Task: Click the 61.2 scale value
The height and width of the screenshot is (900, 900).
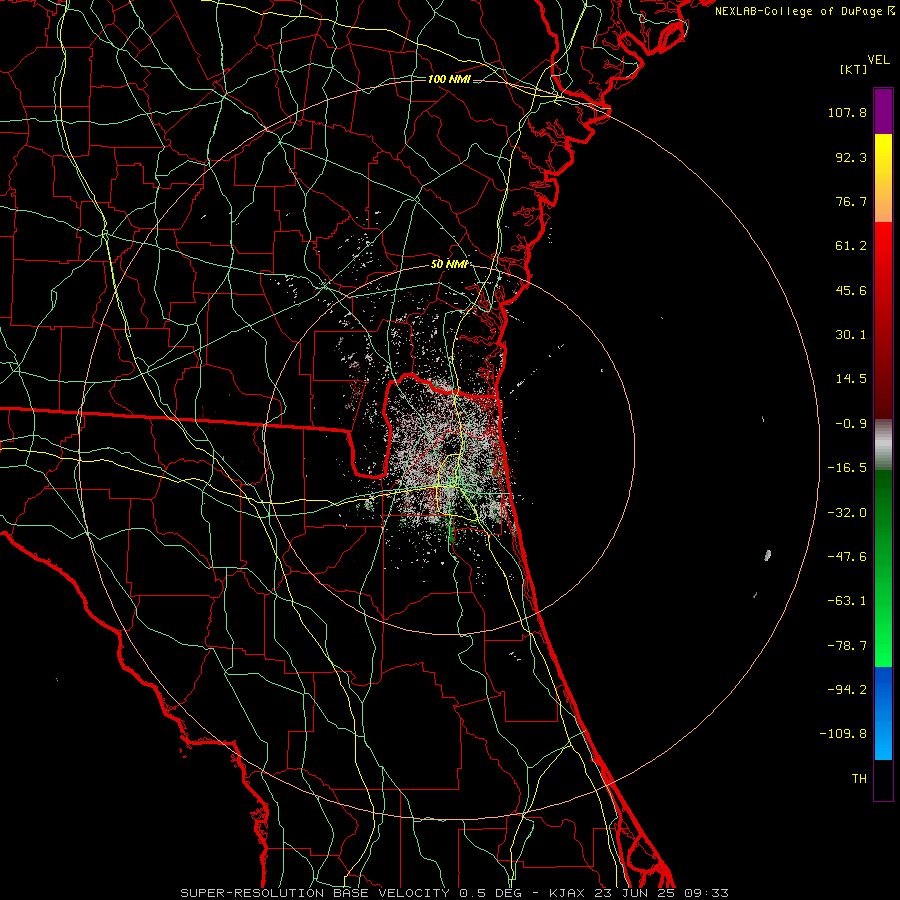Action: point(851,246)
